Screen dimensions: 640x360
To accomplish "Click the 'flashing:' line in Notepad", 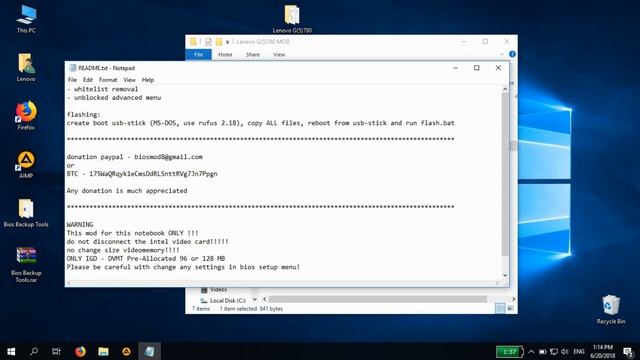I will pyautogui.click(x=83, y=114).
